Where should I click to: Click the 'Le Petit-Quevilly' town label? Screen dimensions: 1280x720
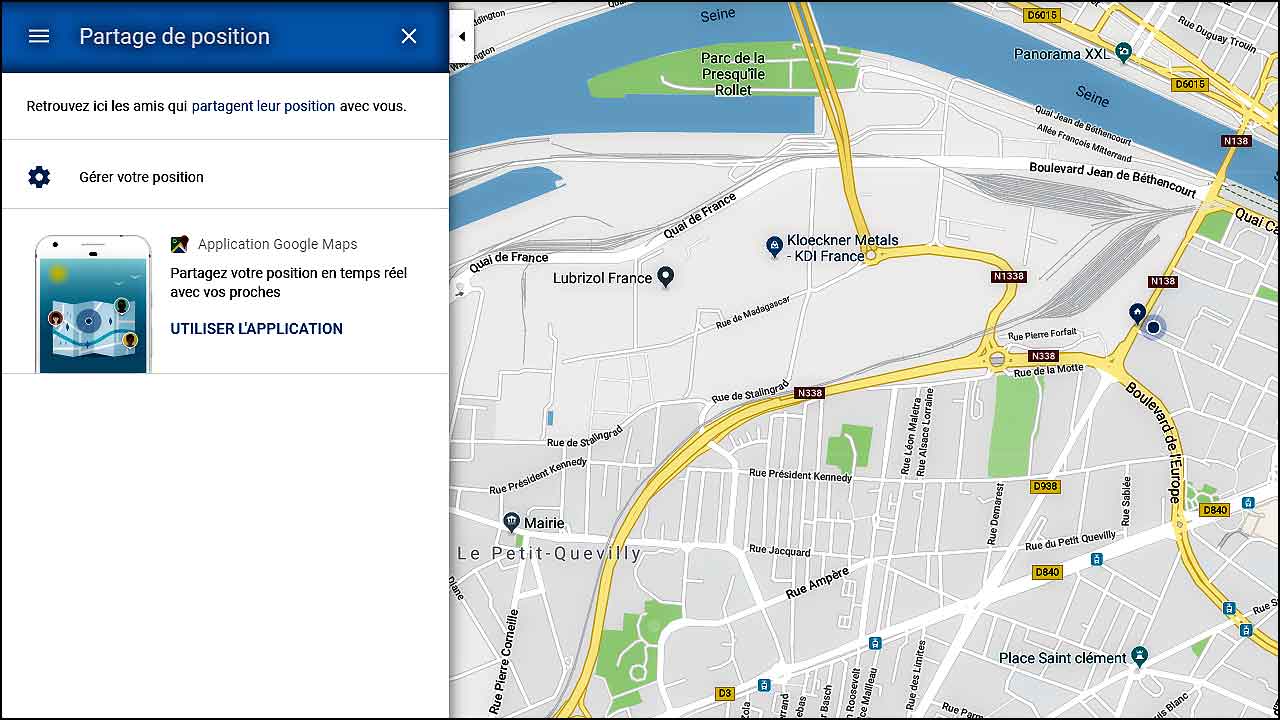(549, 553)
